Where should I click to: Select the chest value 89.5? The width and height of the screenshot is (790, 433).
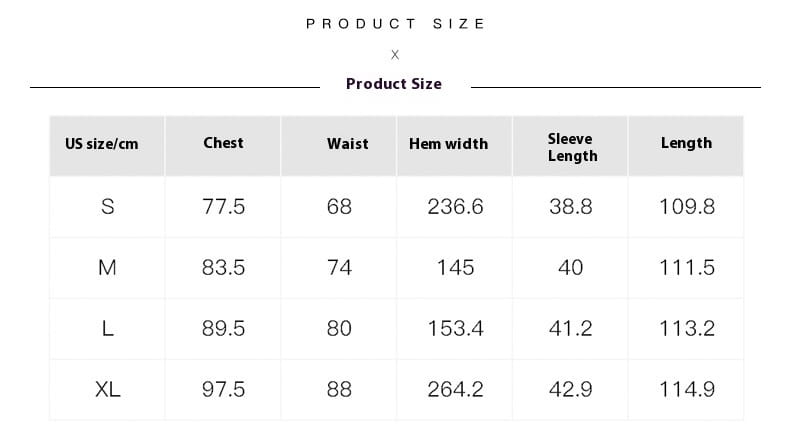pyautogui.click(x=223, y=329)
